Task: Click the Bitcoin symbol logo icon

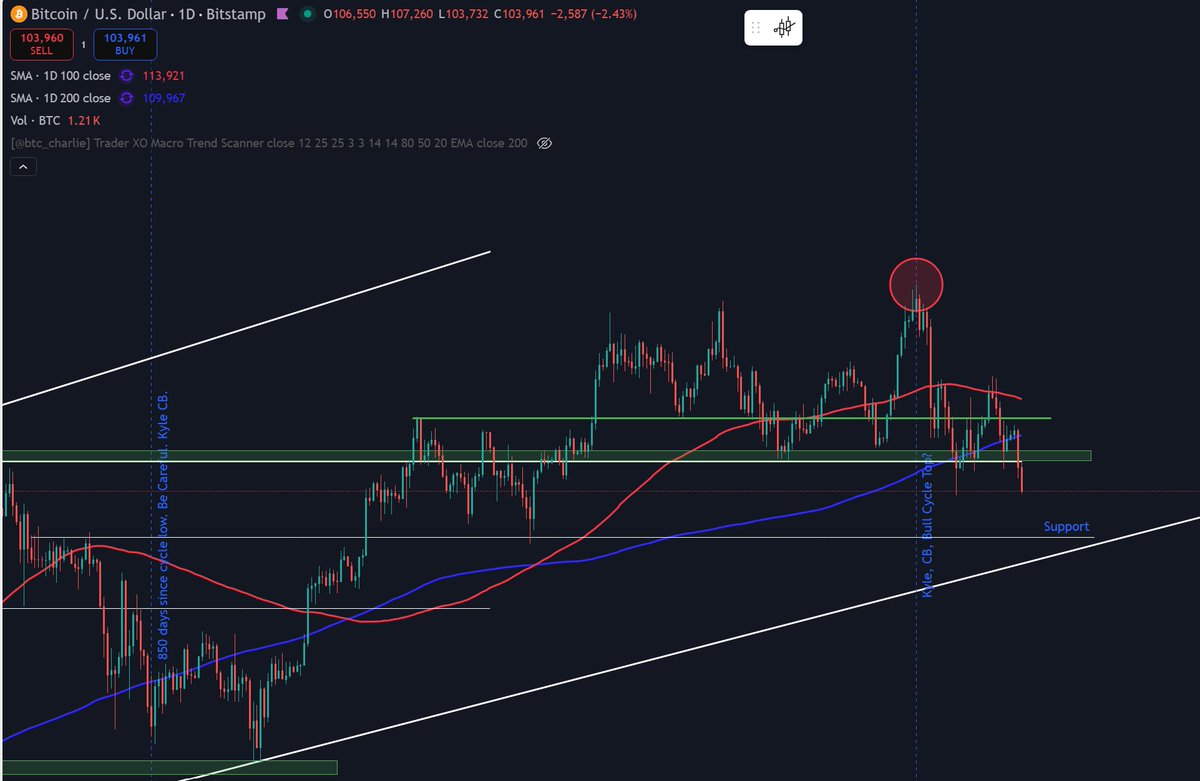Action: 19,15
